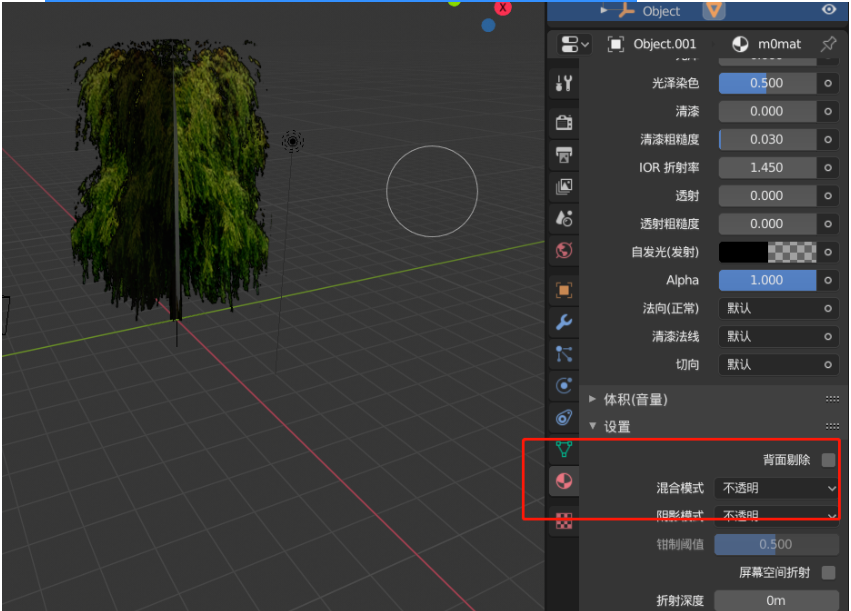
Task: Open the View Layer Properties tab
Action: click(x=564, y=187)
